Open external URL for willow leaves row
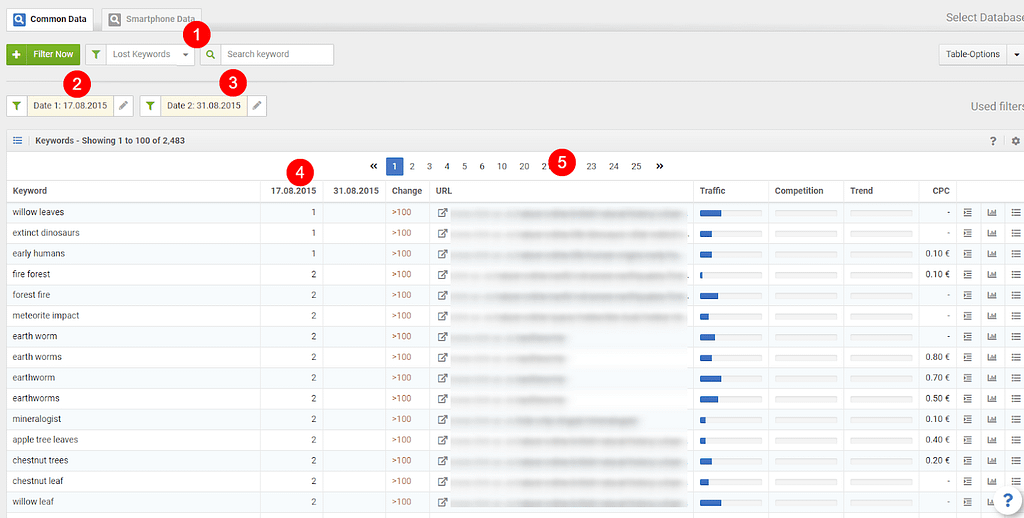Viewport: 1024px width, 518px height. click(442, 213)
